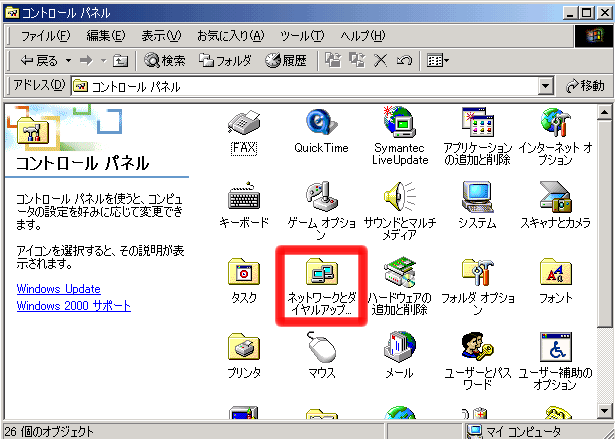Open アプリケーションの追加と削除 icon
Viewport: 615px width, 439px height.
(x=477, y=136)
